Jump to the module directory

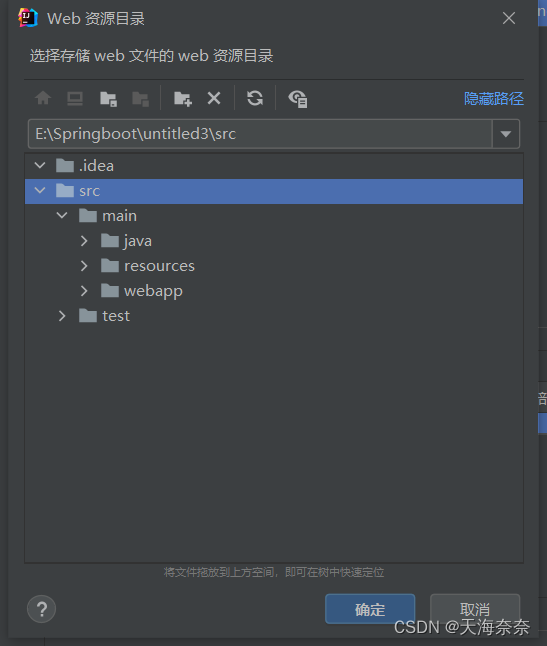click(140, 99)
